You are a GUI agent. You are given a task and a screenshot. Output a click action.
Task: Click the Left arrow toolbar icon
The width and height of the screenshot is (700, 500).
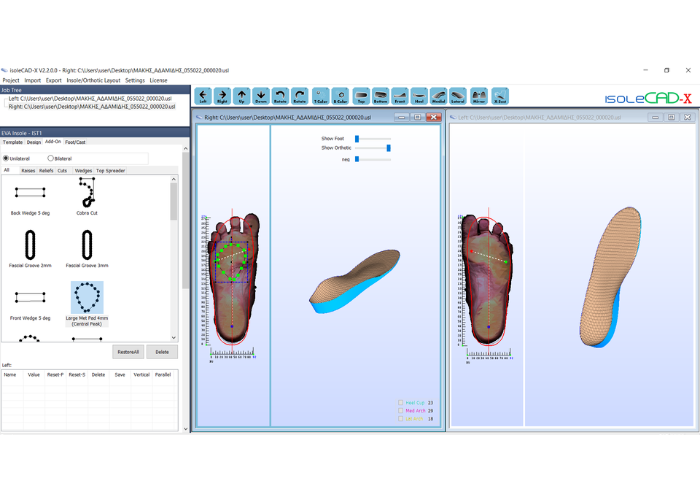tap(203, 96)
